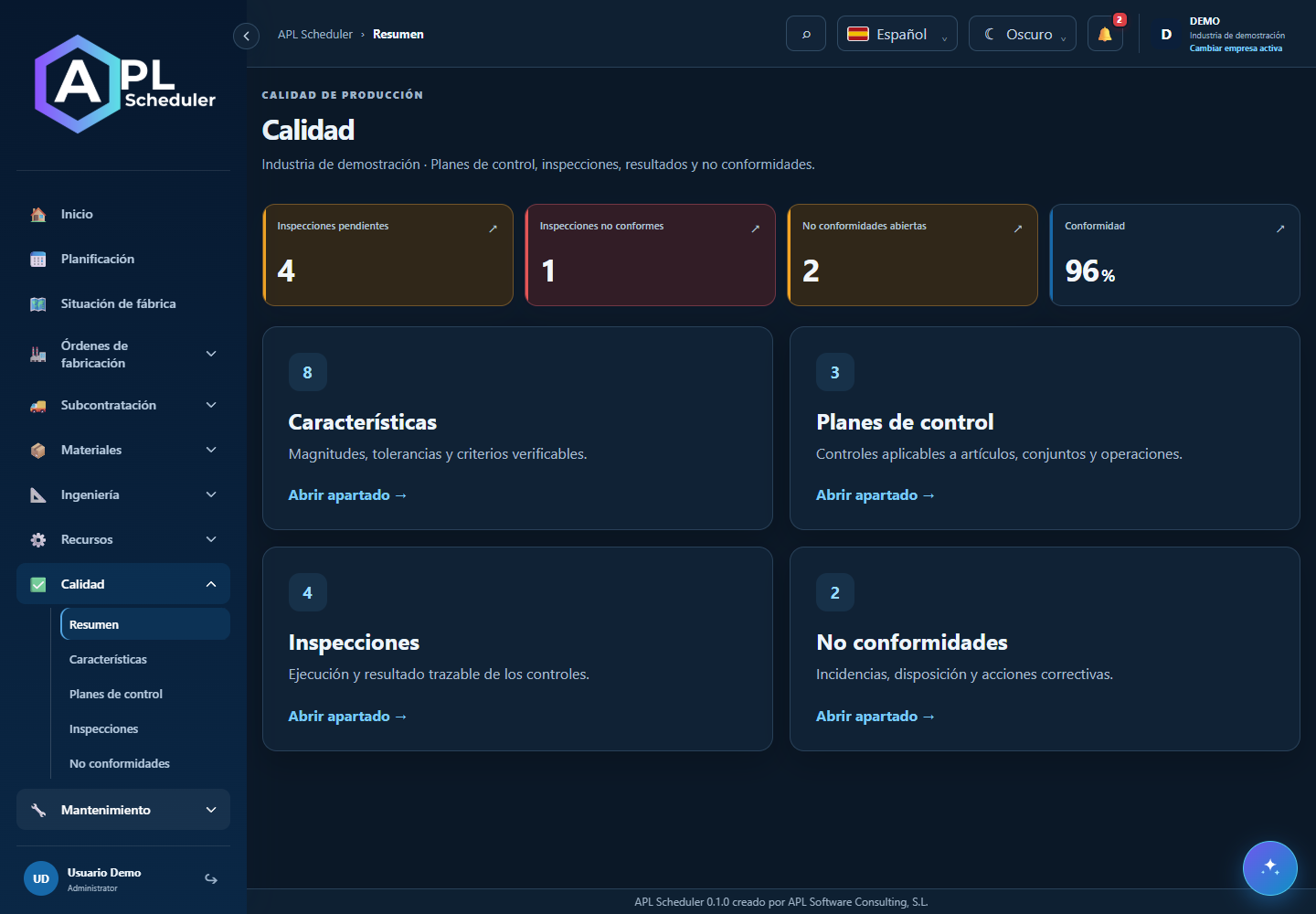Select Resumen in Calidad submenu
This screenshot has height=914, width=1316.
[145, 624]
